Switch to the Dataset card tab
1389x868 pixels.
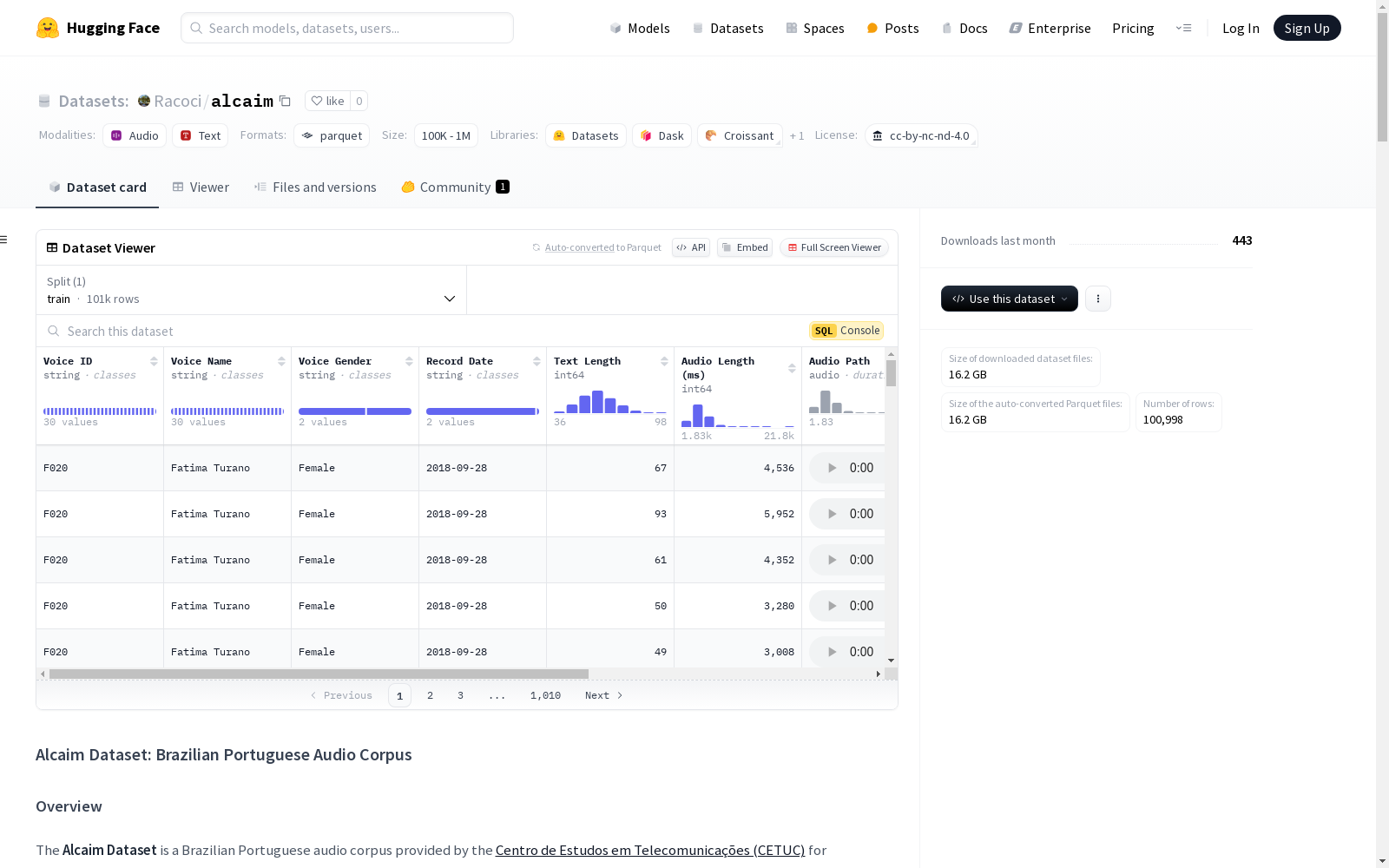coord(97,187)
